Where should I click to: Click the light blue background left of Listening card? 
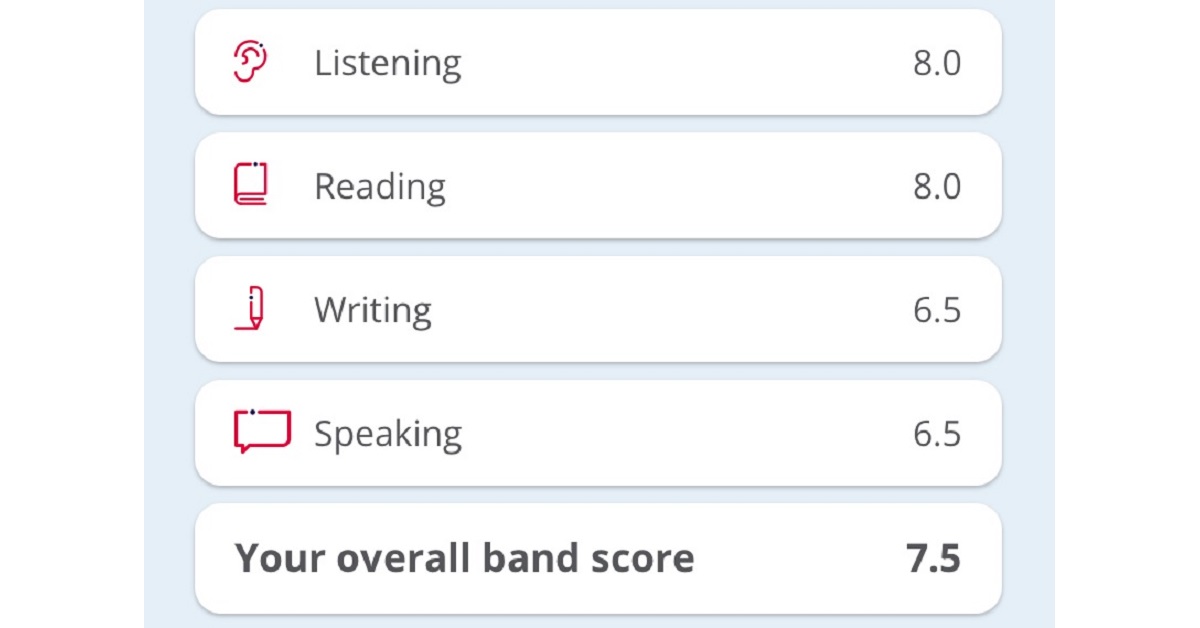click(168, 63)
